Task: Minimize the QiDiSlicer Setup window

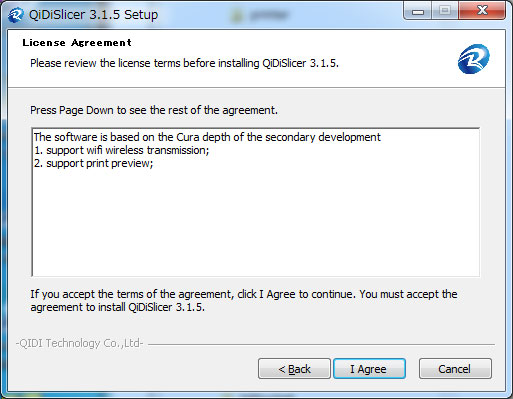Action: point(418,11)
